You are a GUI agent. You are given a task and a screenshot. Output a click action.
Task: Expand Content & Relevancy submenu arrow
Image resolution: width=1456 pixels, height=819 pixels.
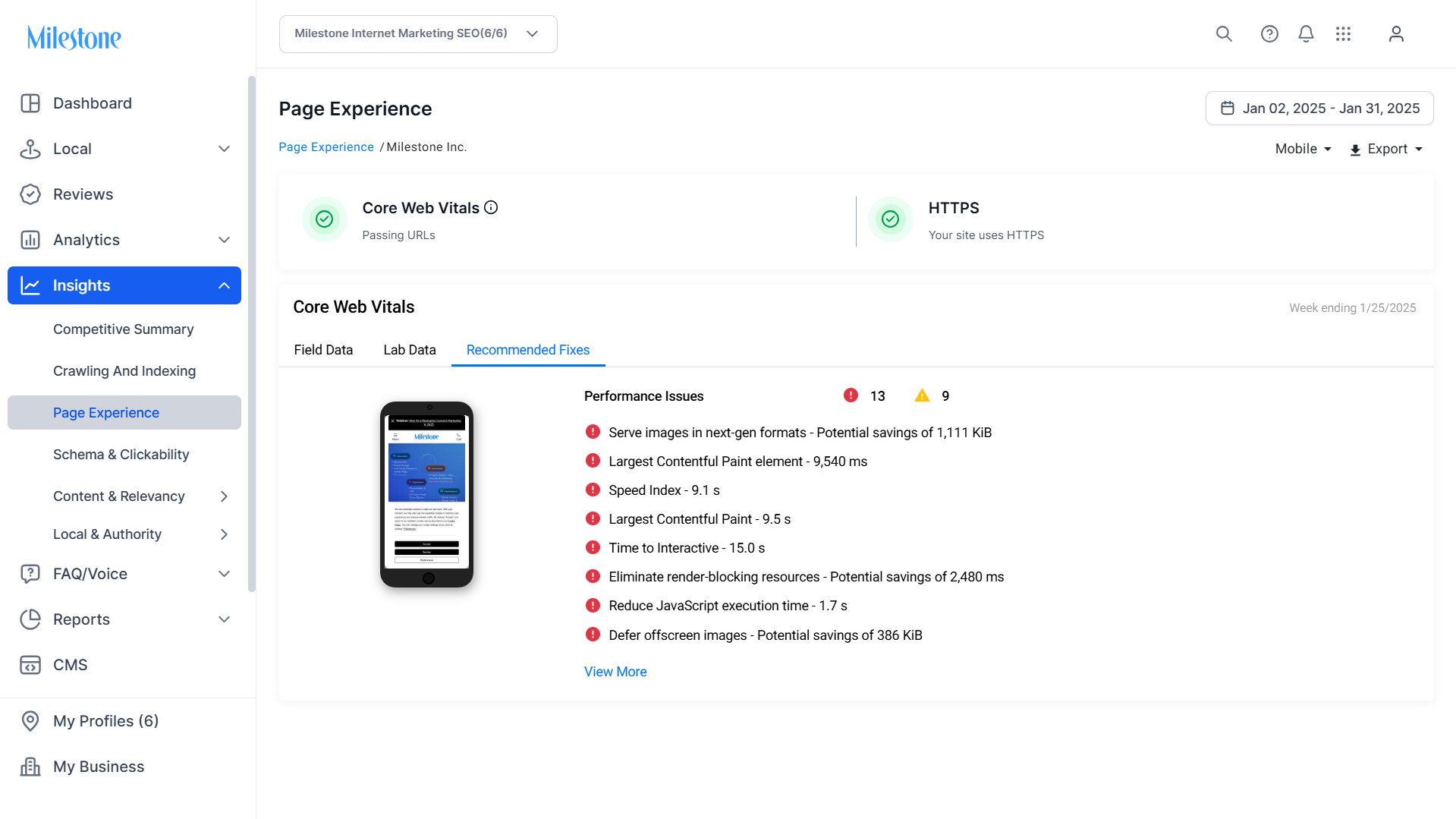[x=224, y=496]
